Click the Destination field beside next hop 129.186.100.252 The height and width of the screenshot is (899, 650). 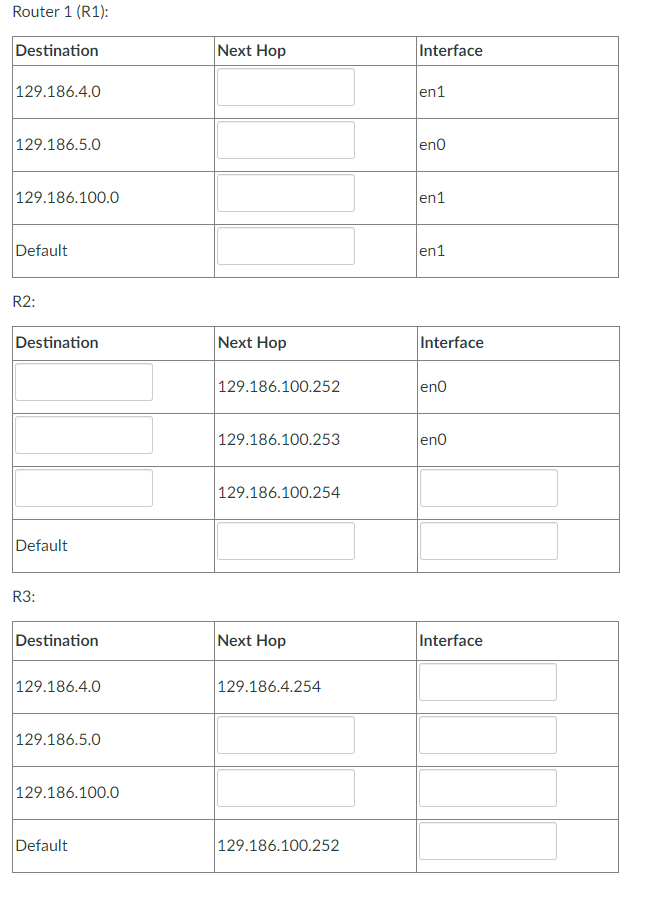coord(83,382)
